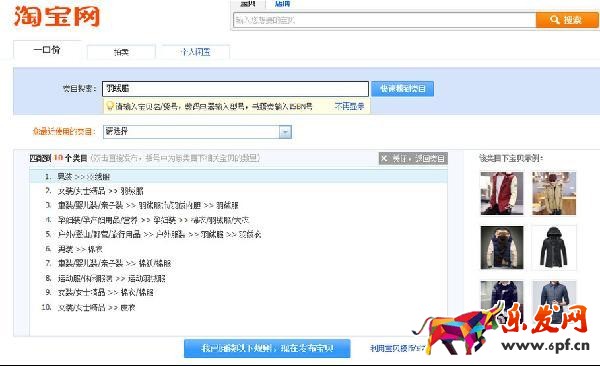Switch to the 店铺 search tab at top
The image size is (600, 366).
pos(282,4)
